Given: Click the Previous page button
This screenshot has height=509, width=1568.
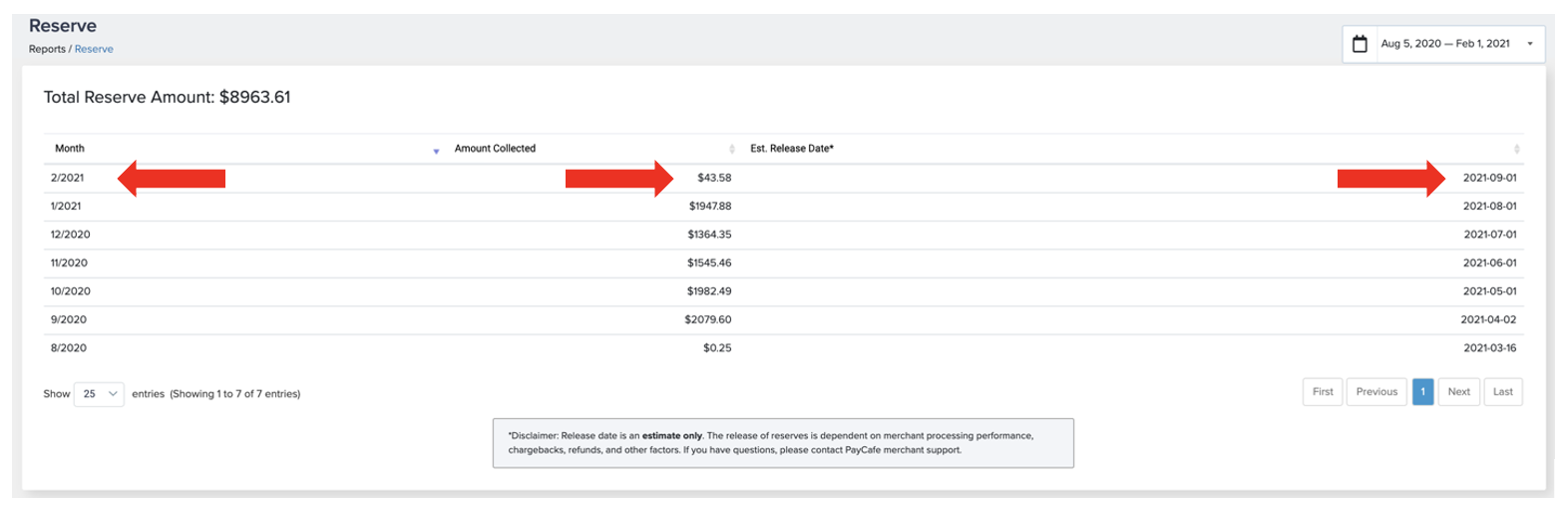Looking at the screenshot, I should click(1376, 392).
